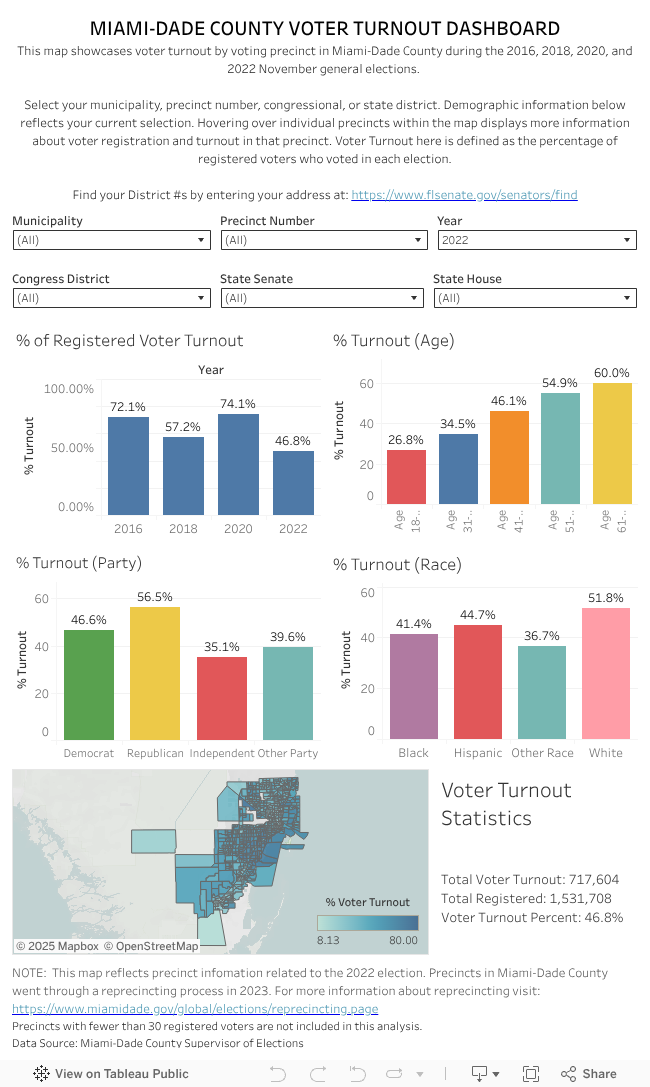Click the % Voter Turnout color legend gradient
650x1087 pixels.
coord(368,923)
